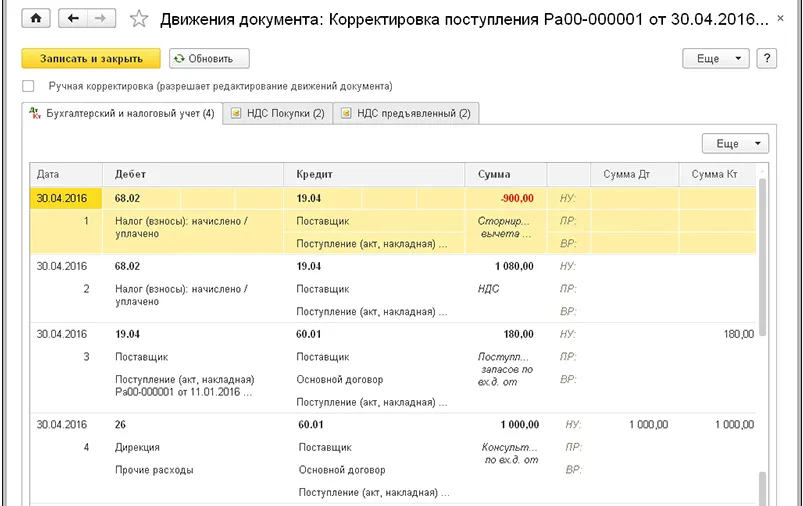Switch to the НДС предъявленный (2) tab
The image size is (803, 506).
[406, 113]
